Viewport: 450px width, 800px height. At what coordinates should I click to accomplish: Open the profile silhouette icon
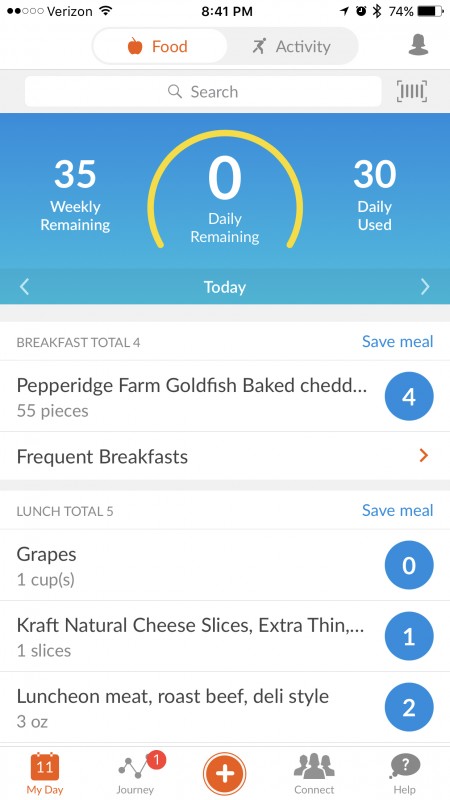point(418,46)
